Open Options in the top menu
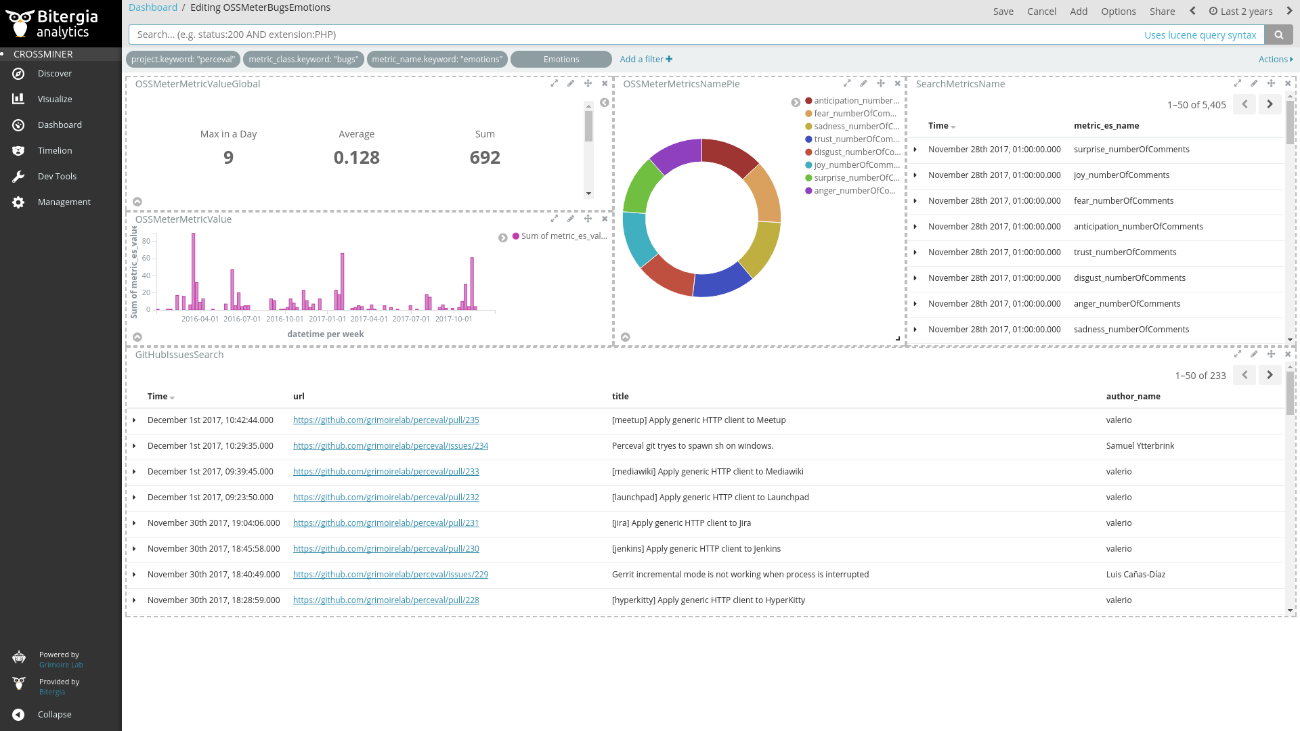 [1118, 11]
